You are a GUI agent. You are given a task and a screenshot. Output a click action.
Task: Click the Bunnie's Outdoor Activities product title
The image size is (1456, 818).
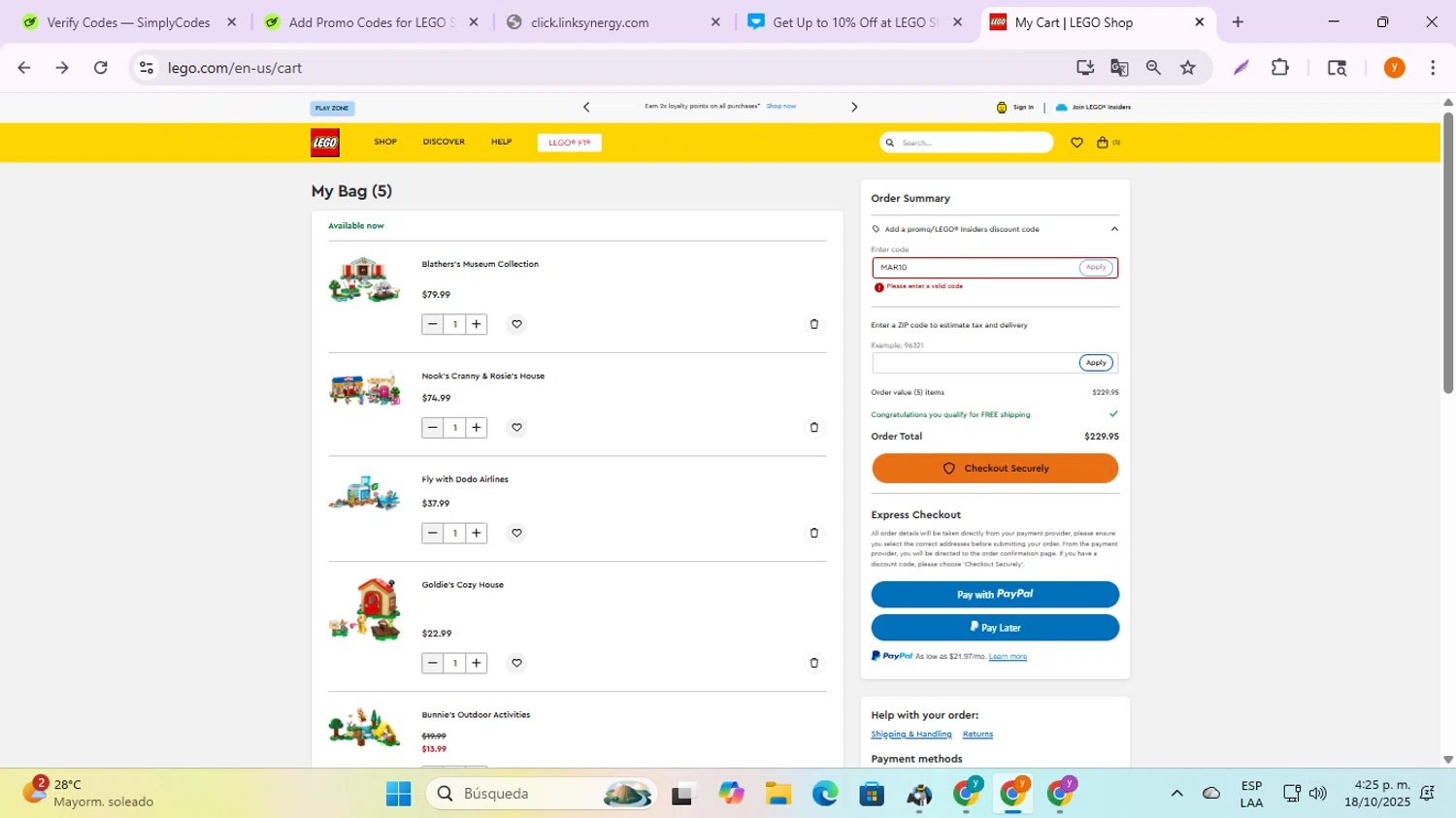[476, 715]
